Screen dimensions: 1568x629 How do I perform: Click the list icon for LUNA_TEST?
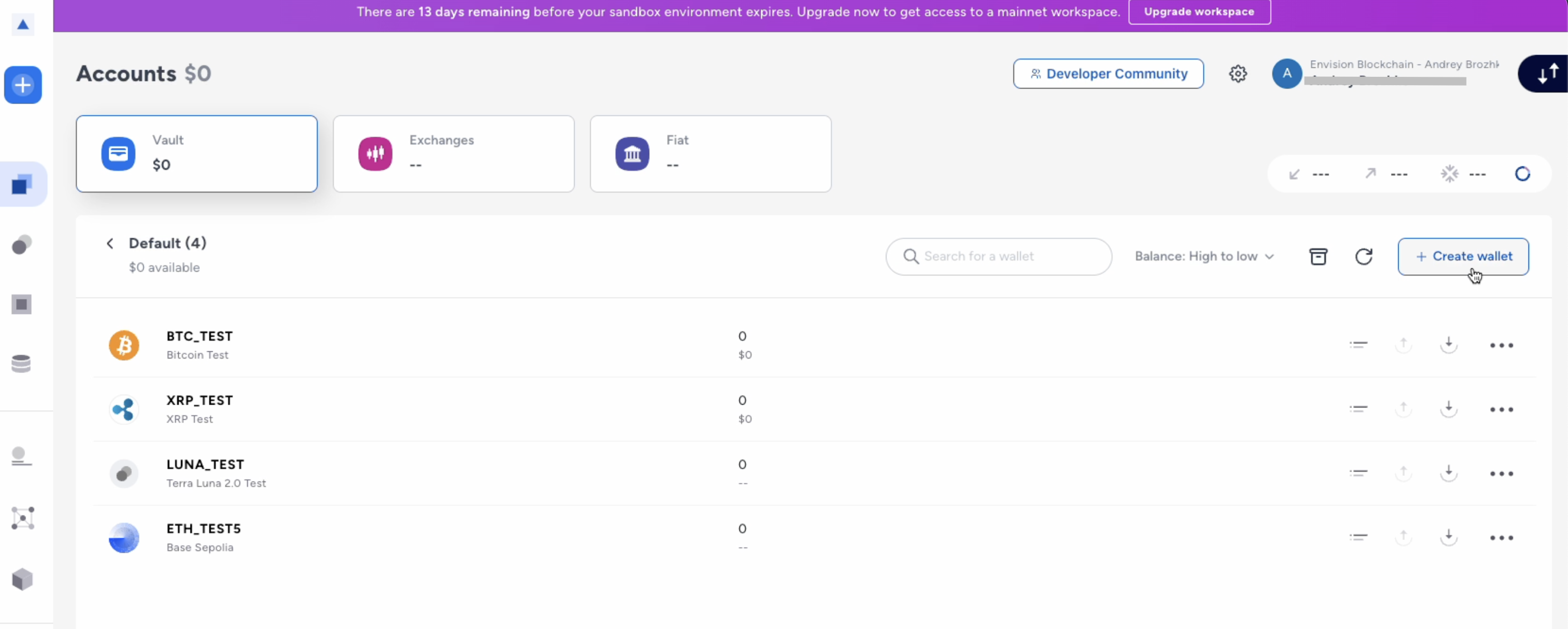tap(1358, 473)
